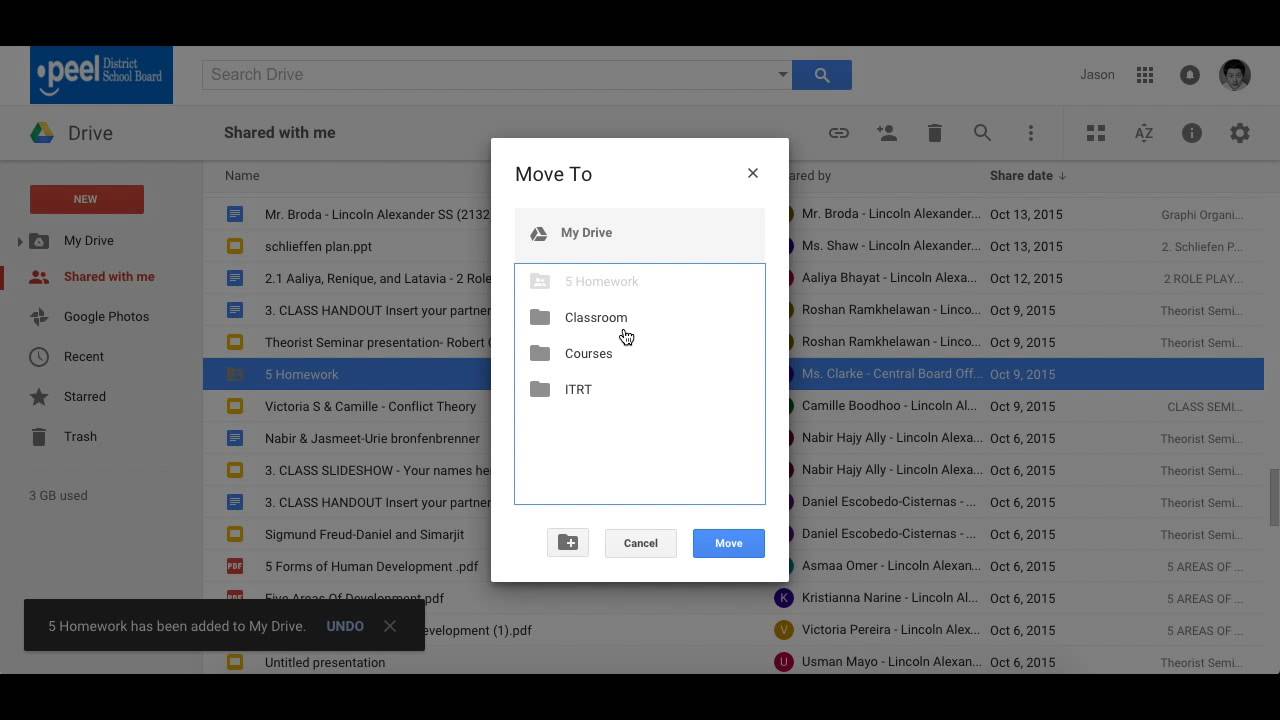Click Usman Mayo's avatar icon
This screenshot has width=1280, height=720.
(784, 662)
